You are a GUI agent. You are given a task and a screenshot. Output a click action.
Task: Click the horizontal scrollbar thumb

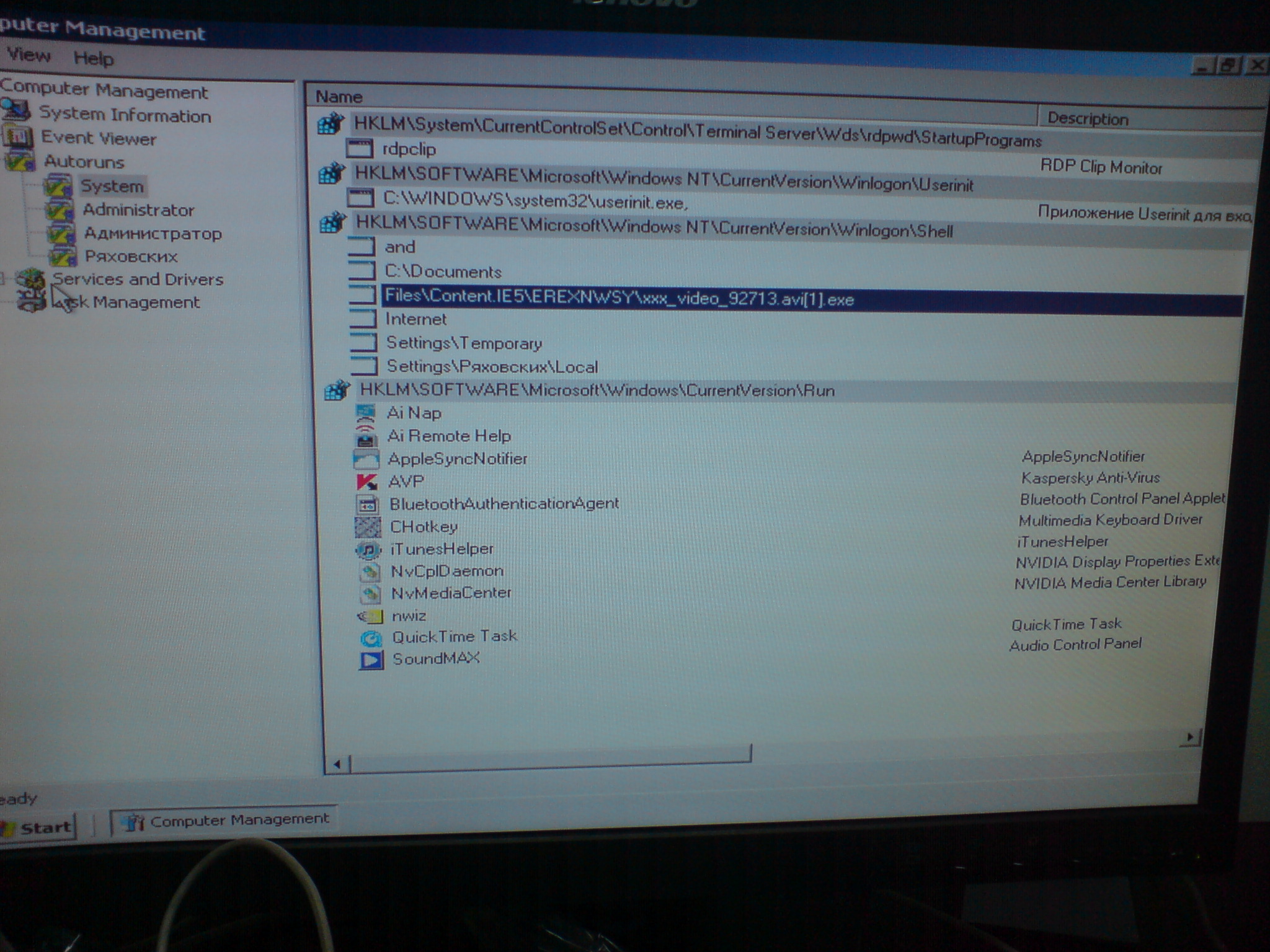coord(551,758)
